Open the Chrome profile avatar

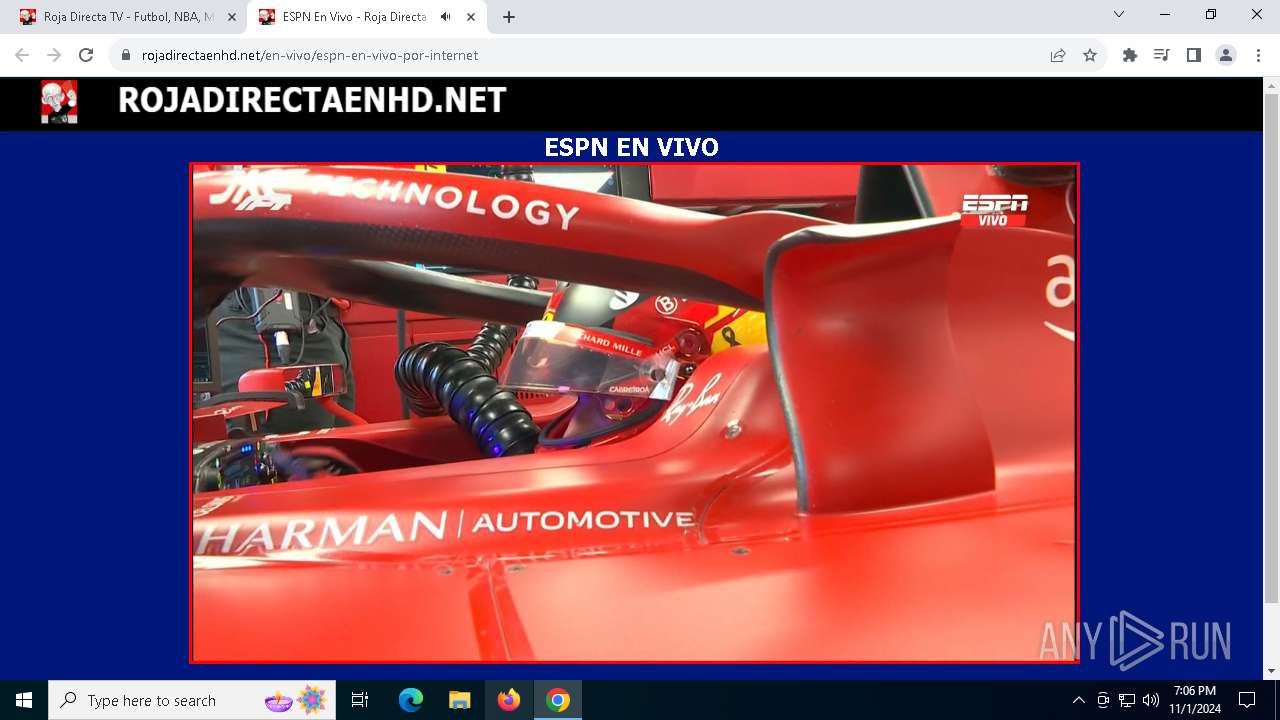click(x=1226, y=55)
